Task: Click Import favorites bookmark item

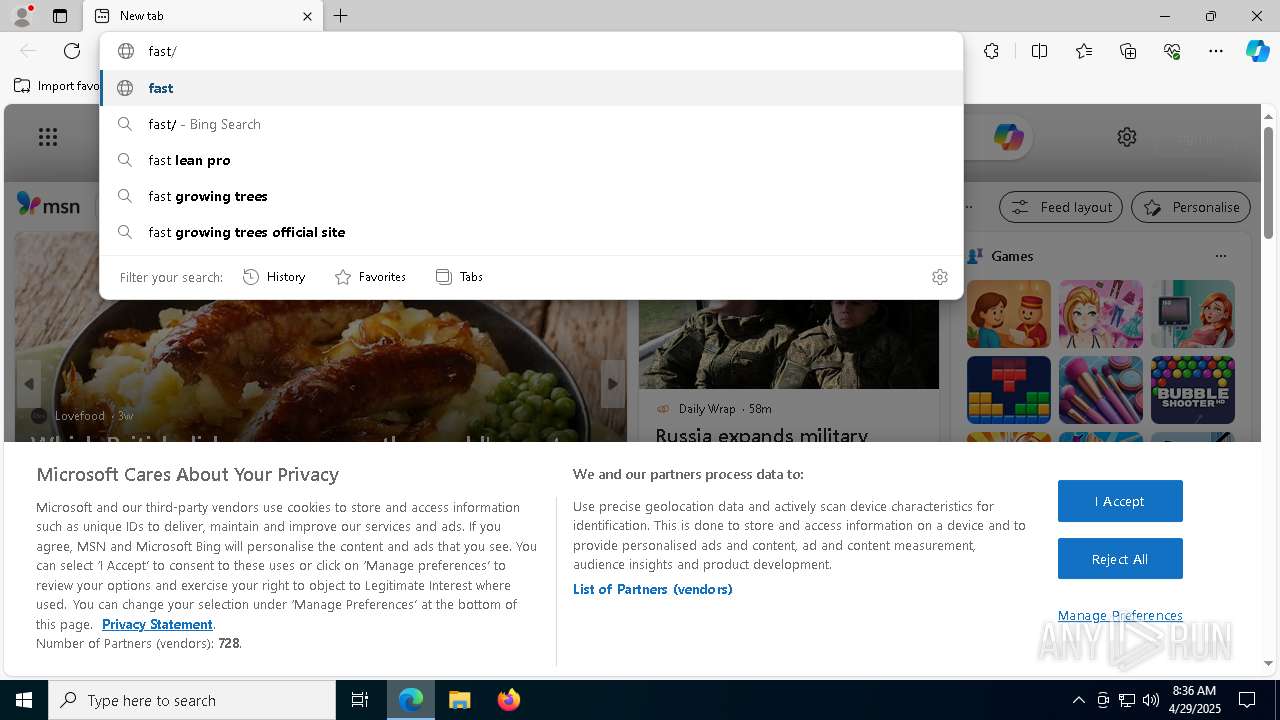Action: coord(57,86)
